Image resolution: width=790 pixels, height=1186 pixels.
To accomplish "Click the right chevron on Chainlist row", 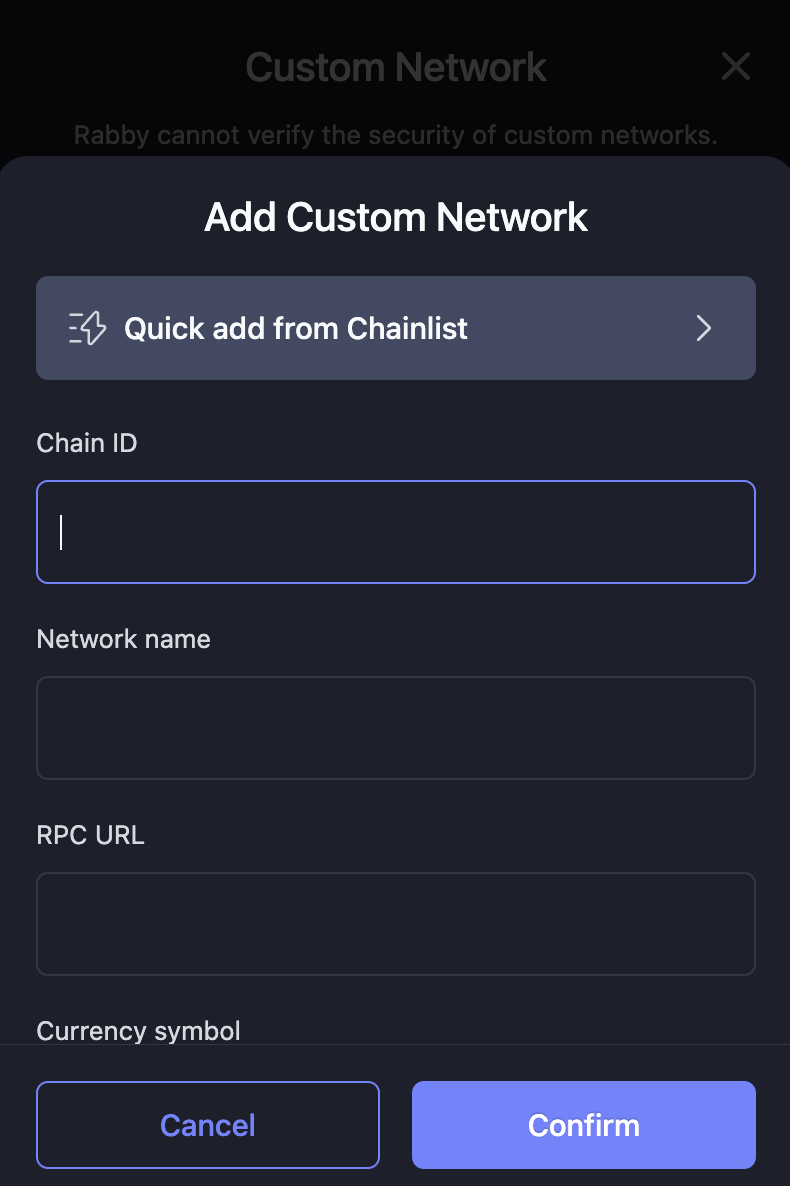I will [703, 328].
